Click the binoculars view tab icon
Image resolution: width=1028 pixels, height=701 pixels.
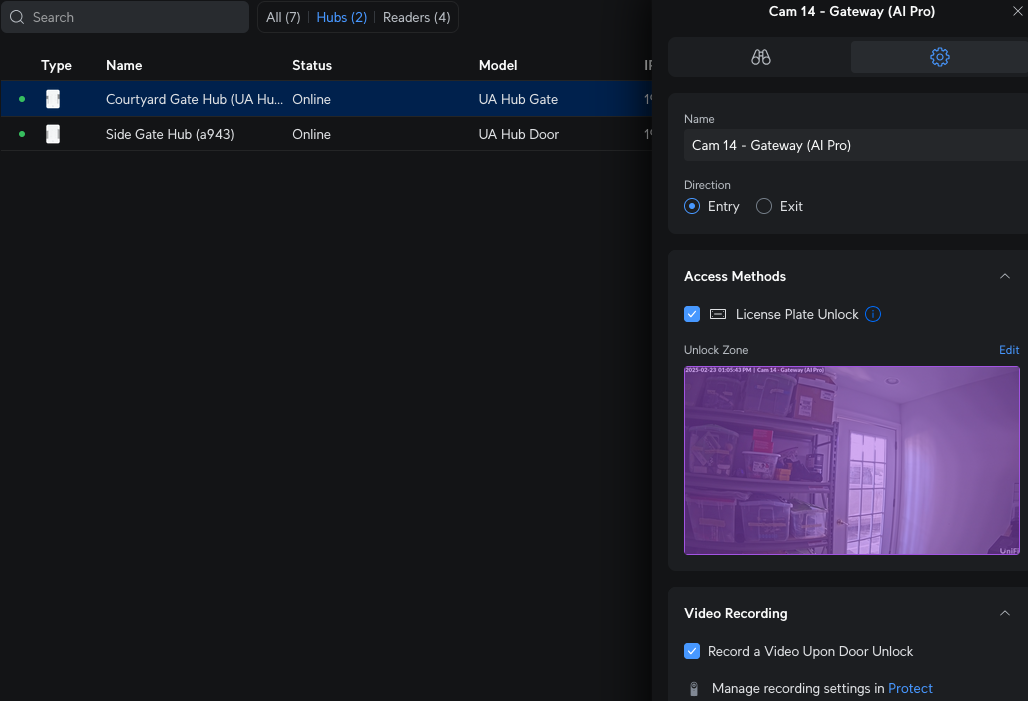coord(760,57)
